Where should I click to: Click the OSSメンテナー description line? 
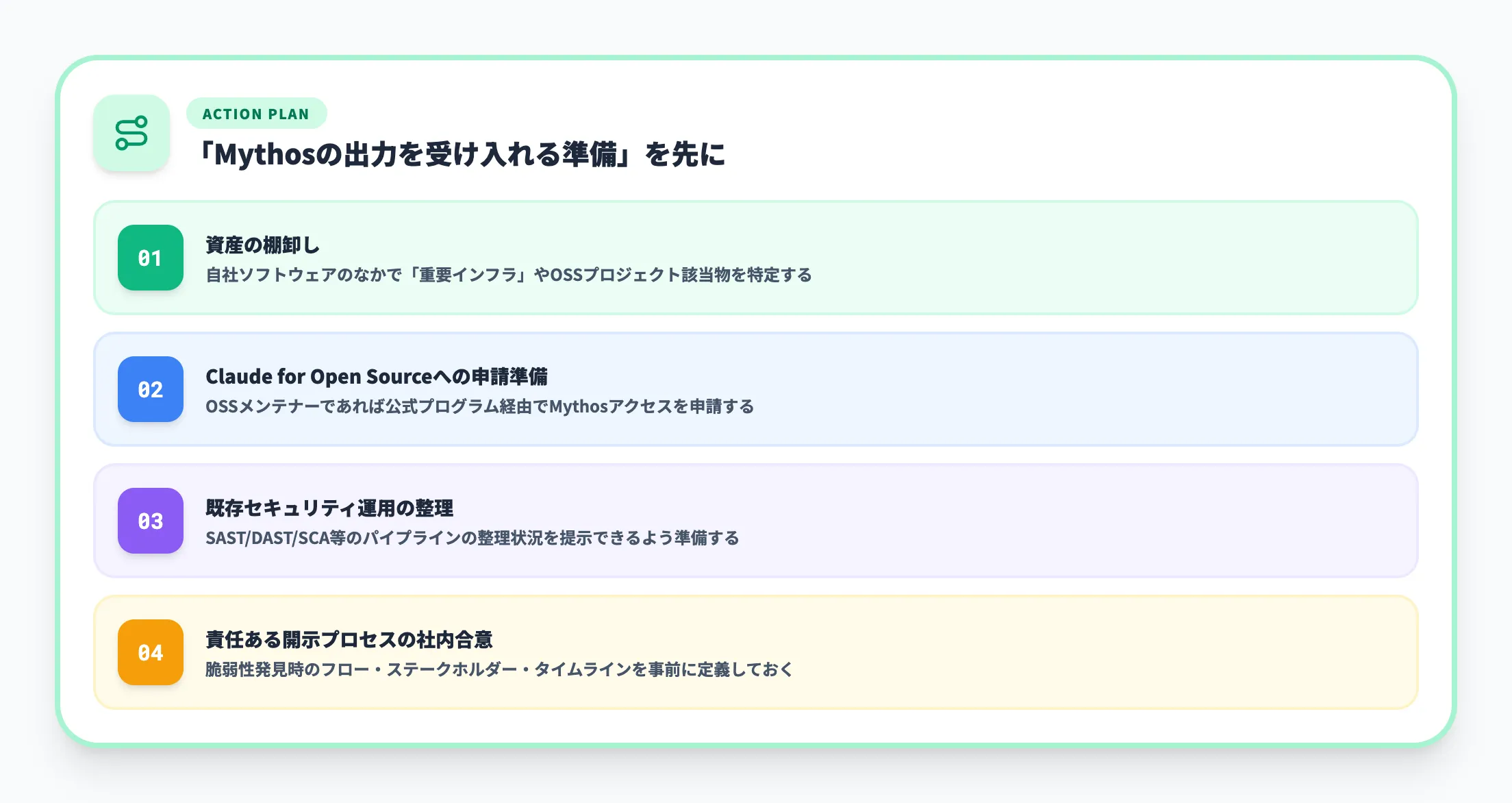[x=481, y=406]
